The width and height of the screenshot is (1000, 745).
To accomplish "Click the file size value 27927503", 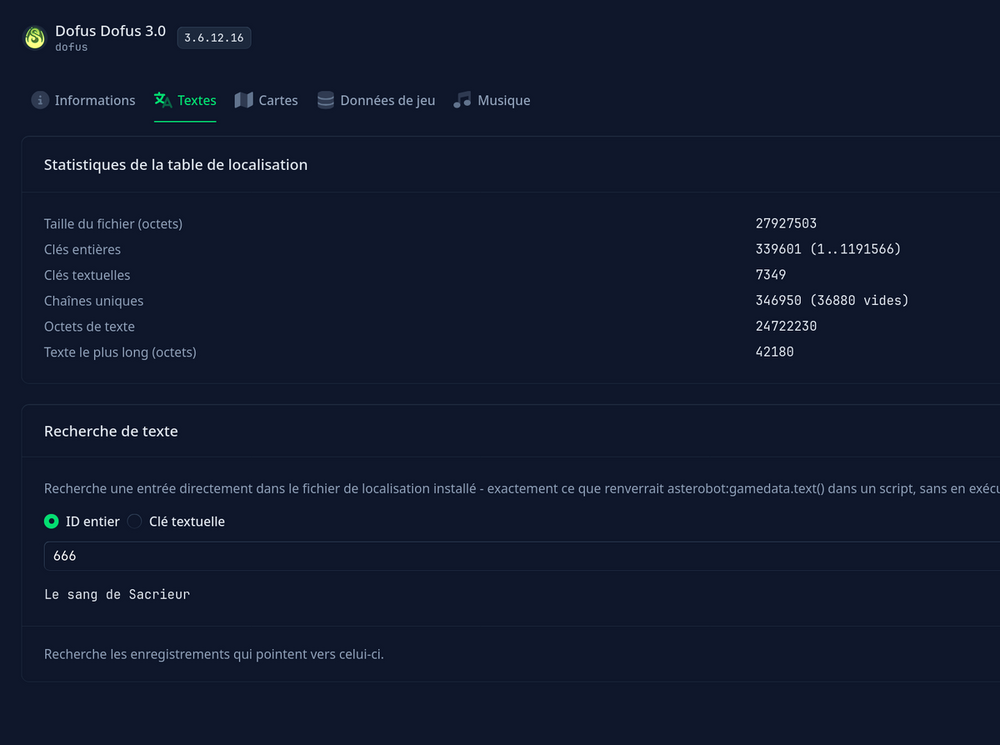I will (786, 223).
